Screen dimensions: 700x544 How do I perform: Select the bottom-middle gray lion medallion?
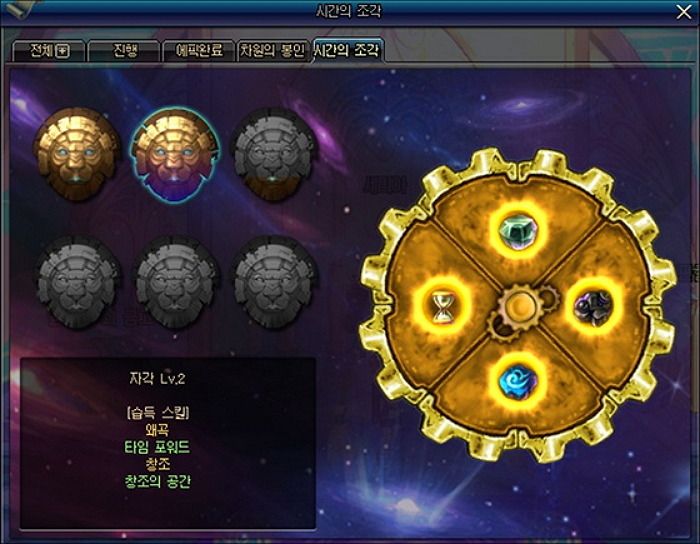tap(175, 283)
